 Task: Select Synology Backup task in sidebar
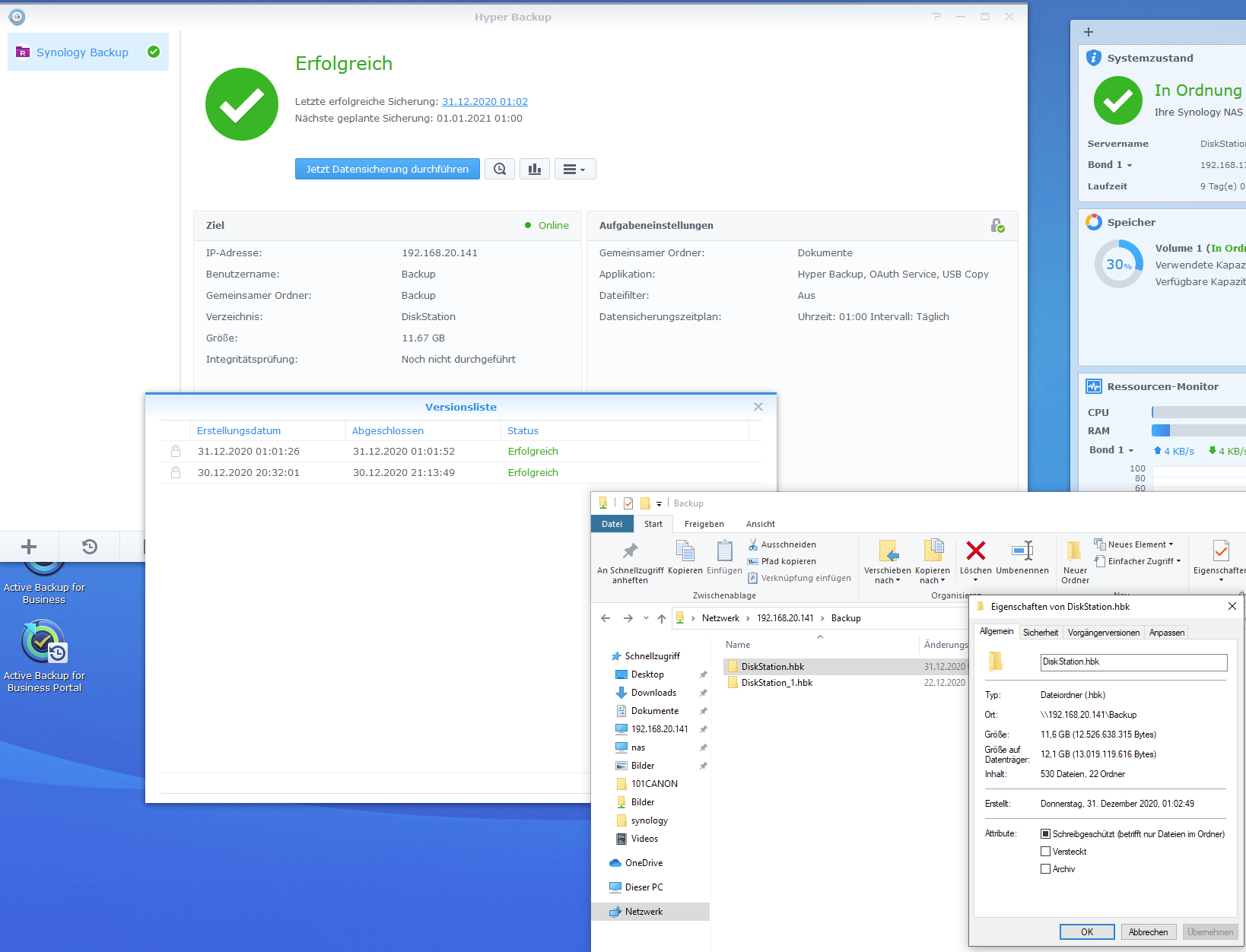click(x=88, y=52)
